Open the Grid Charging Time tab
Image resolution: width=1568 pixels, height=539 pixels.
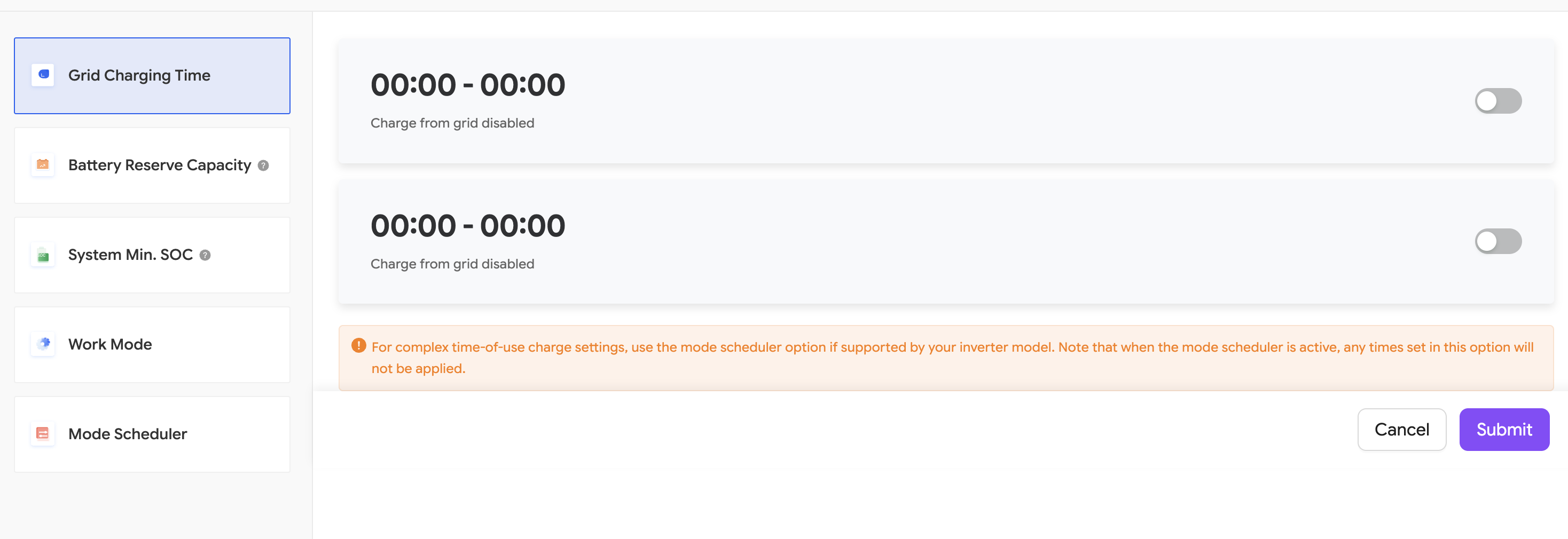(152, 76)
